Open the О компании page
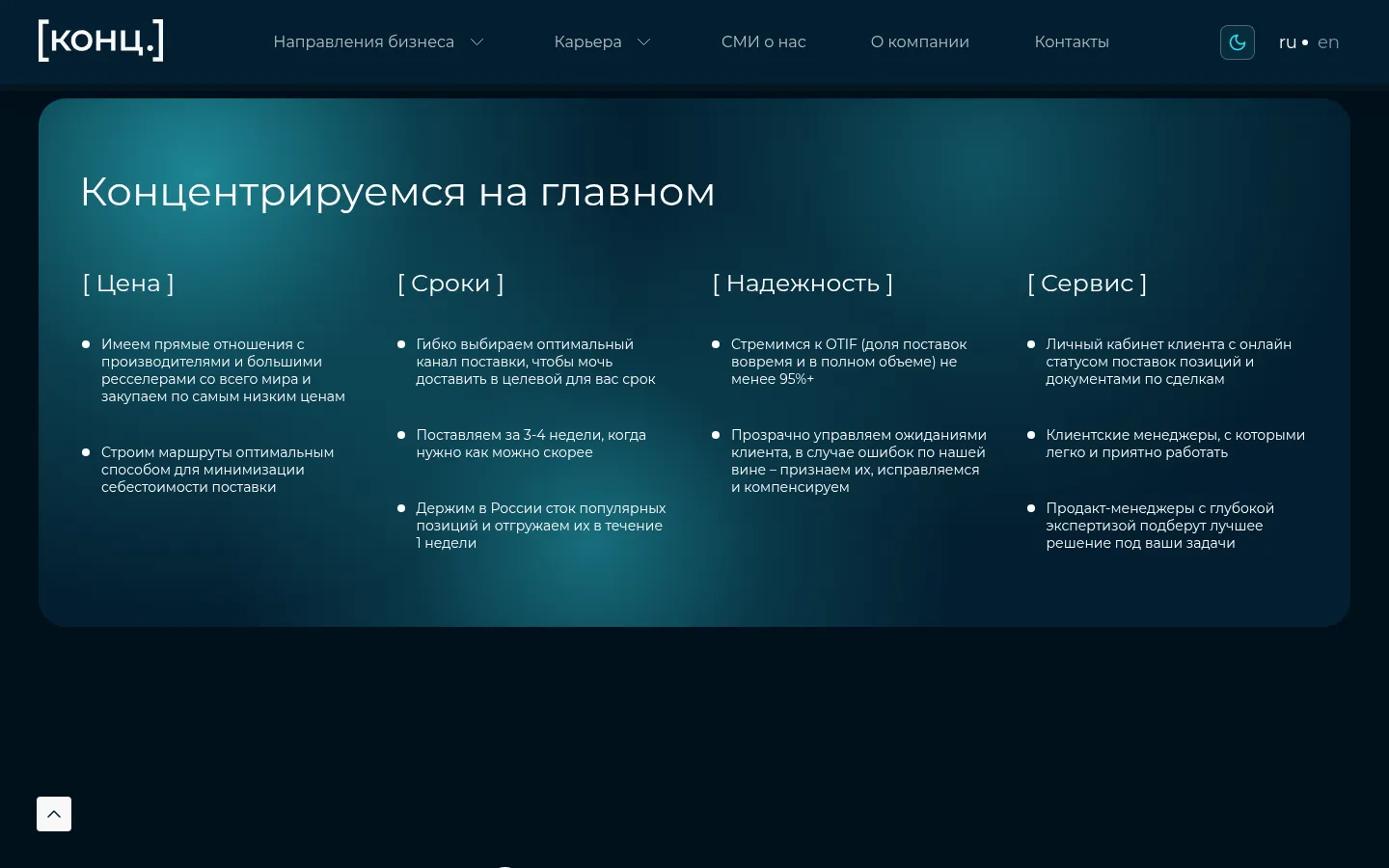1389x868 pixels. (x=920, y=42)
